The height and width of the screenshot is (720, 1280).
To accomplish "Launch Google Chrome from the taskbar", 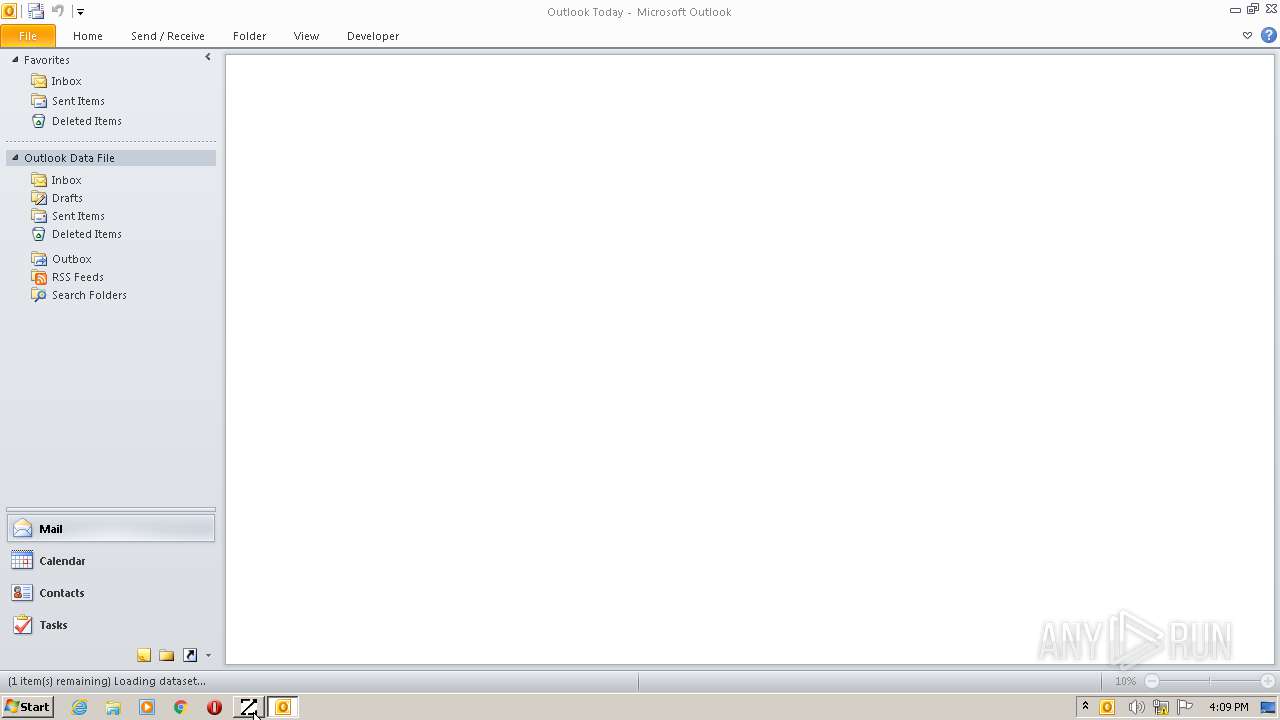I will 181,707.
